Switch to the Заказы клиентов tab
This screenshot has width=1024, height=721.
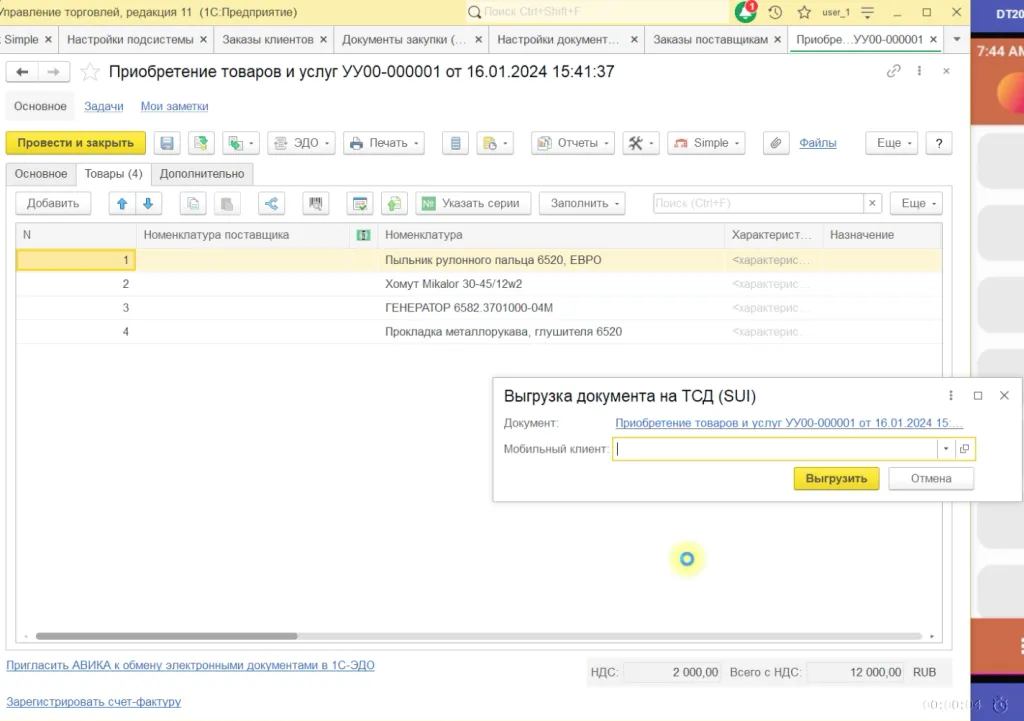(x=268, y=39)
